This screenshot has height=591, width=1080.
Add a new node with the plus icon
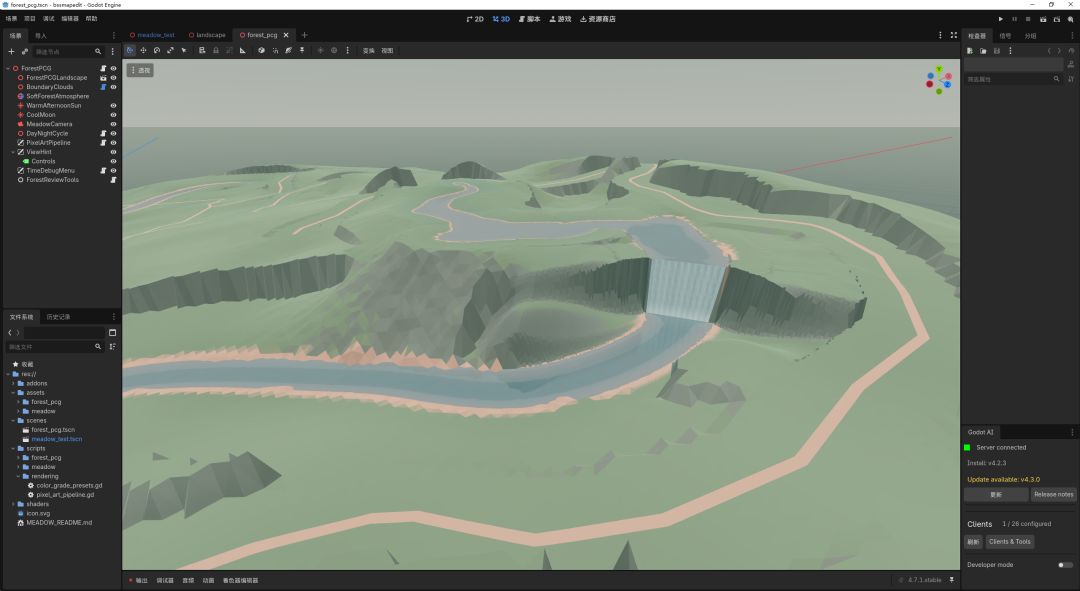11,52
